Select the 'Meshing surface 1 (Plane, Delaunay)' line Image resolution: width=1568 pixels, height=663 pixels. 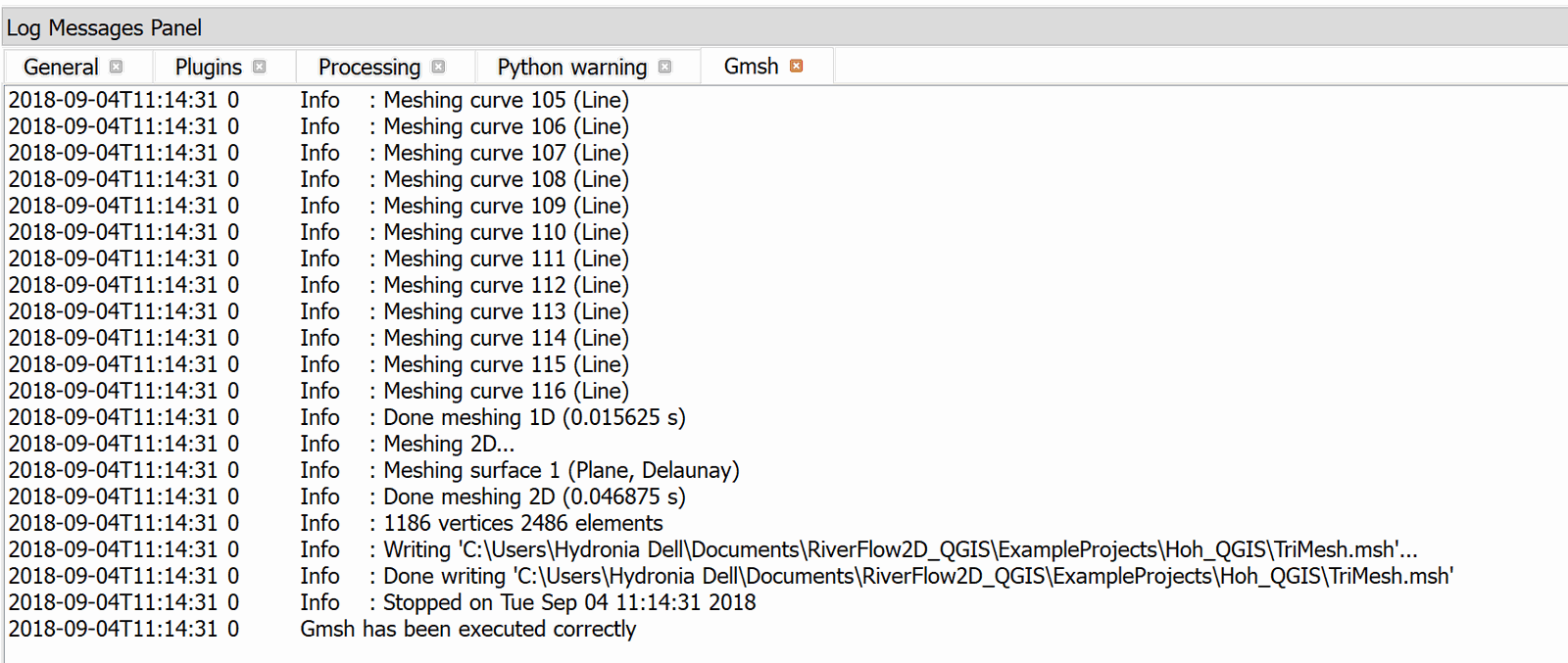tap(561, 470)
